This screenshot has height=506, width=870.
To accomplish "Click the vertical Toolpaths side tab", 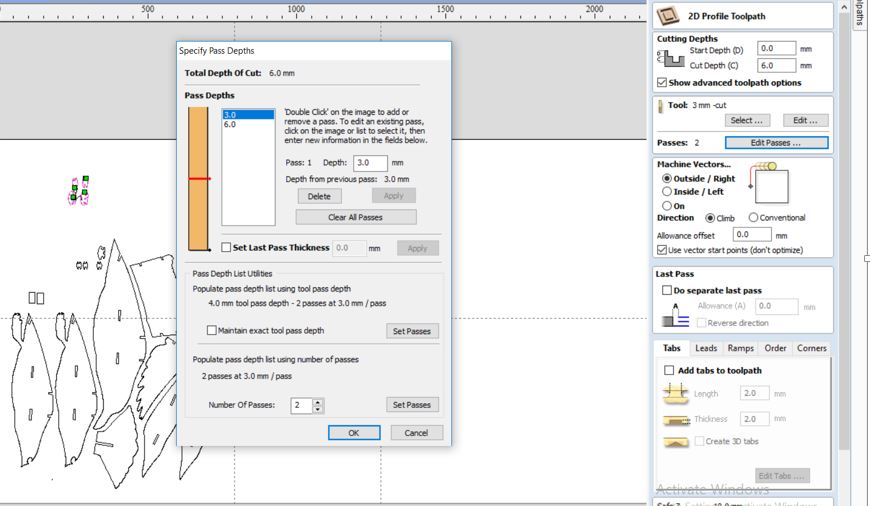I will [859, 13].
